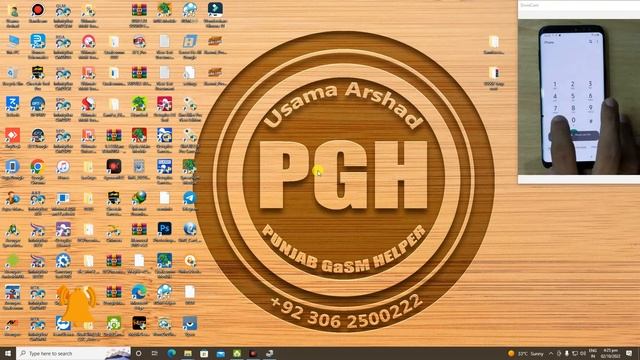Open the green gear desktop shortcut
The image size is (640, 360).
pyautogui.click(x=114, y=323)
